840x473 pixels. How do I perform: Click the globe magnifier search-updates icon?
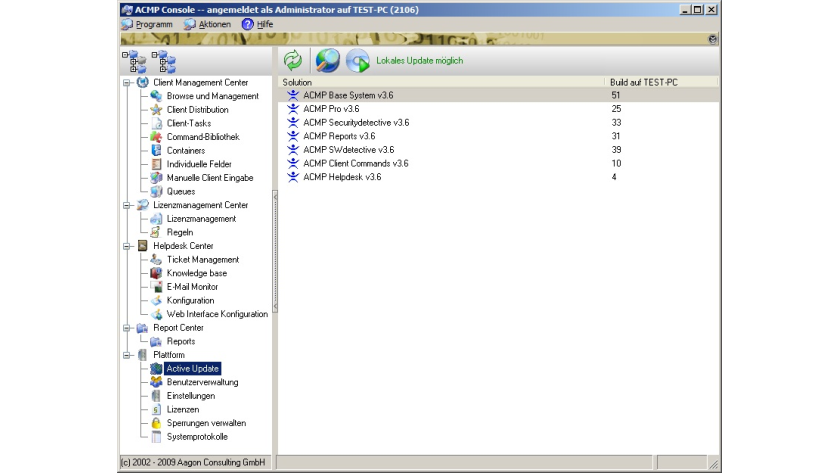click(327, 60)
